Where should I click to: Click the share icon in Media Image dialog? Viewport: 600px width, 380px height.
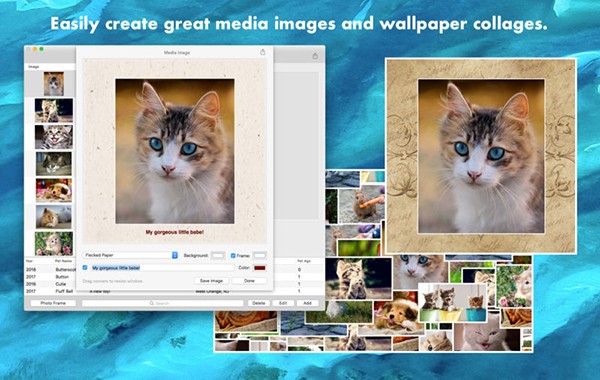262,52
